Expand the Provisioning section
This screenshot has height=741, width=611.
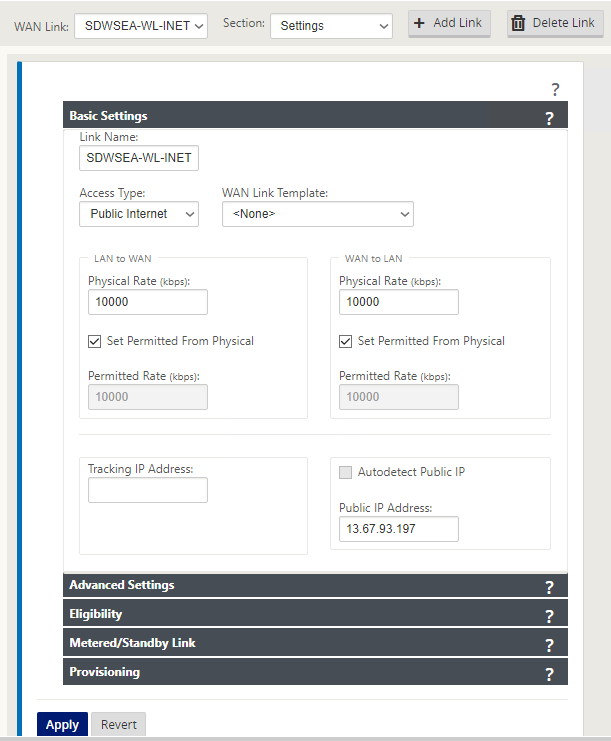tap(315, 672)
